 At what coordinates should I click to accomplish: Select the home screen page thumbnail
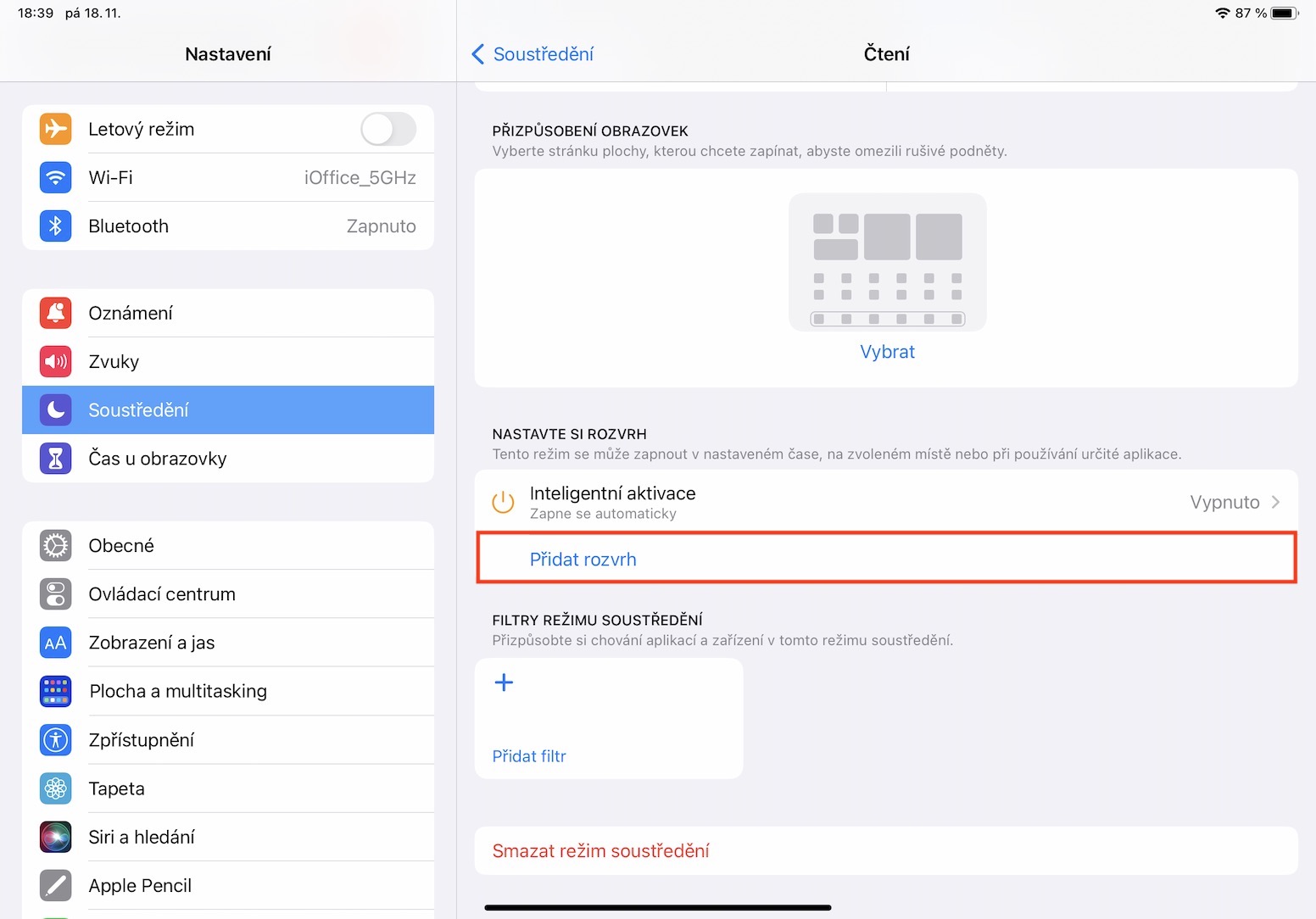click(887, 262)
